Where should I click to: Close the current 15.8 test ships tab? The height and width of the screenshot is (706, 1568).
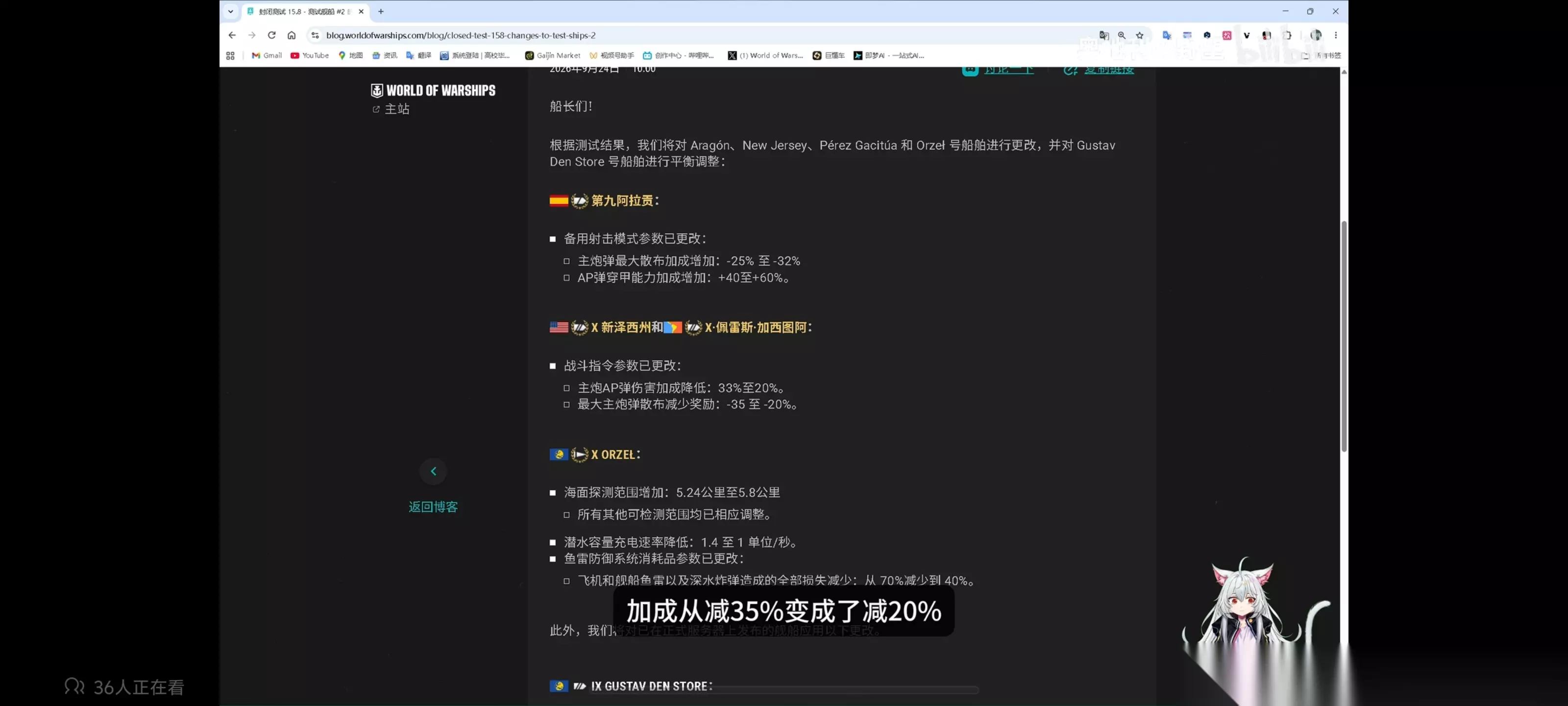pyautogui.click(x=361, y=11)
